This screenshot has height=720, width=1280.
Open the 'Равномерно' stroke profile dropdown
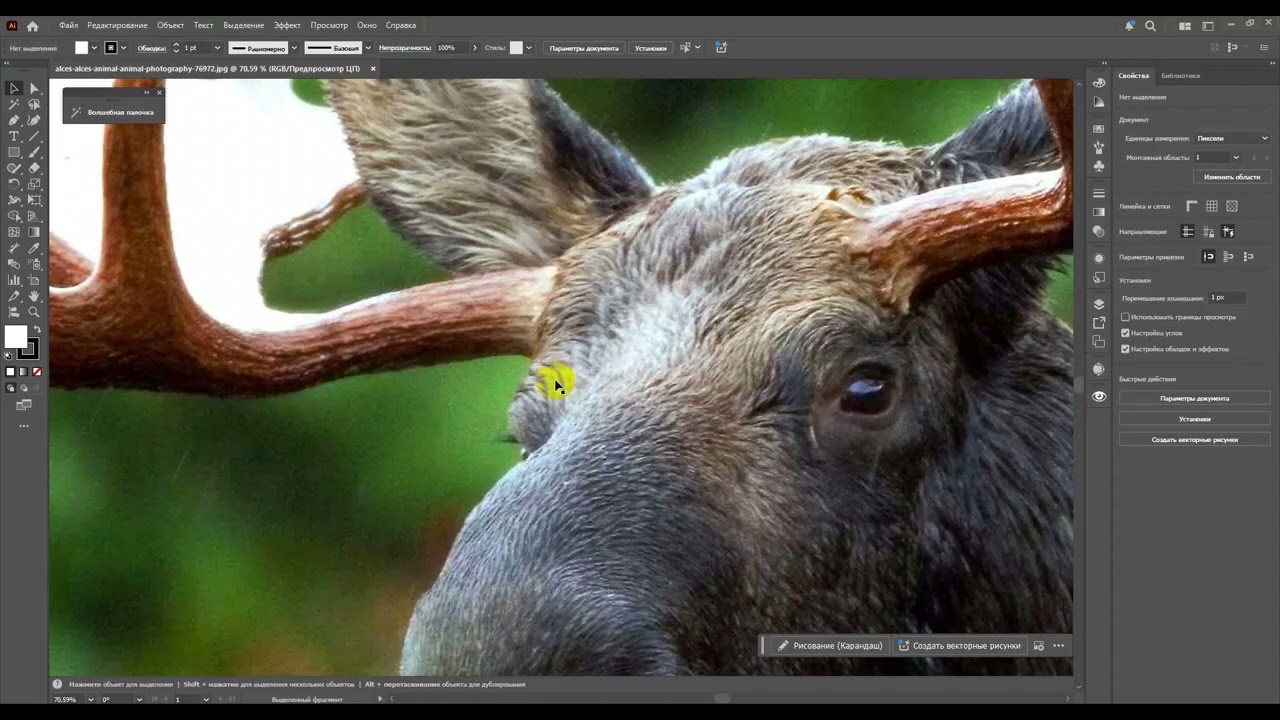(293, 48)
